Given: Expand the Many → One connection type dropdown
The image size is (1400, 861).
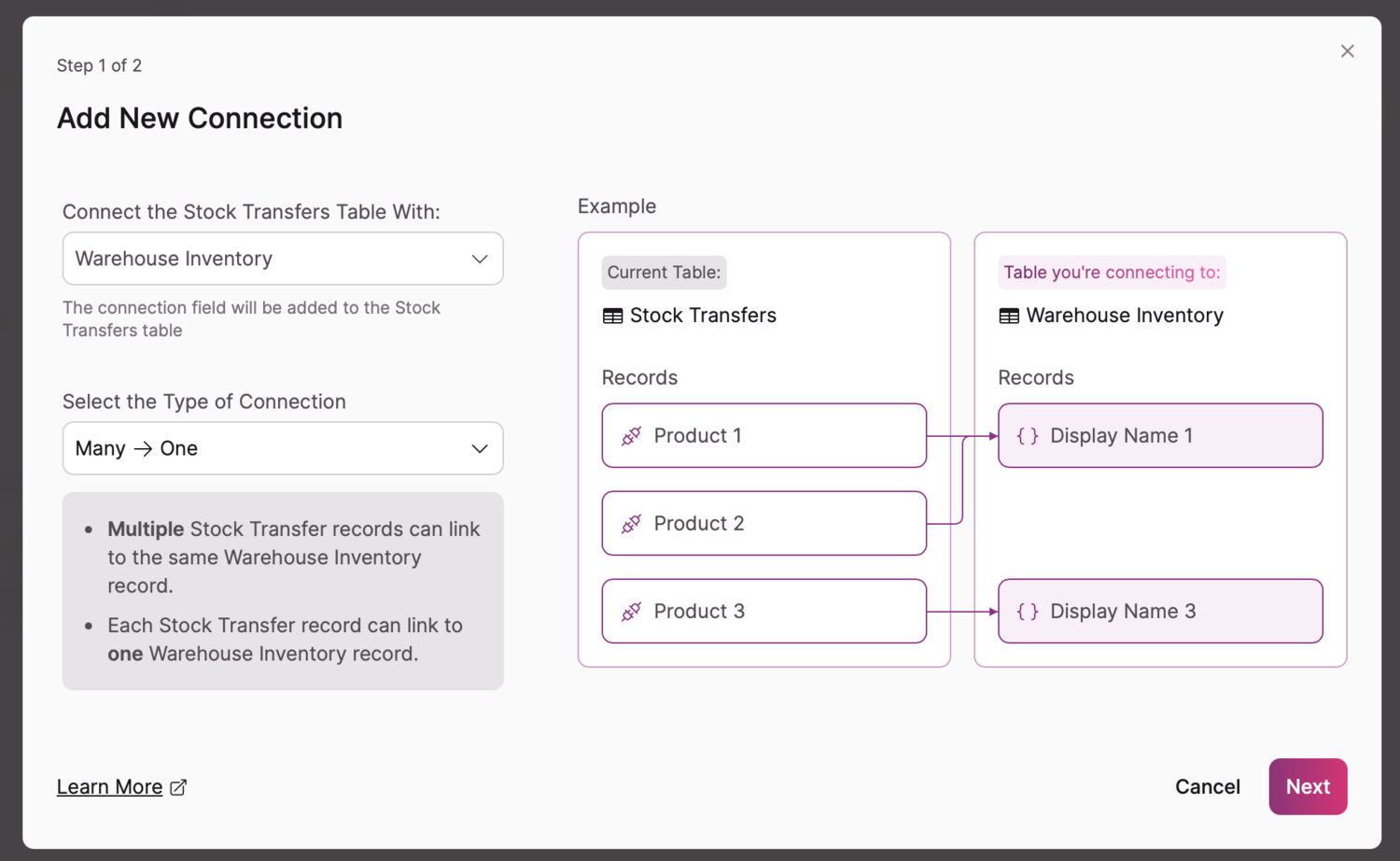Looking at the screenshot, I should tap(282, 448).
